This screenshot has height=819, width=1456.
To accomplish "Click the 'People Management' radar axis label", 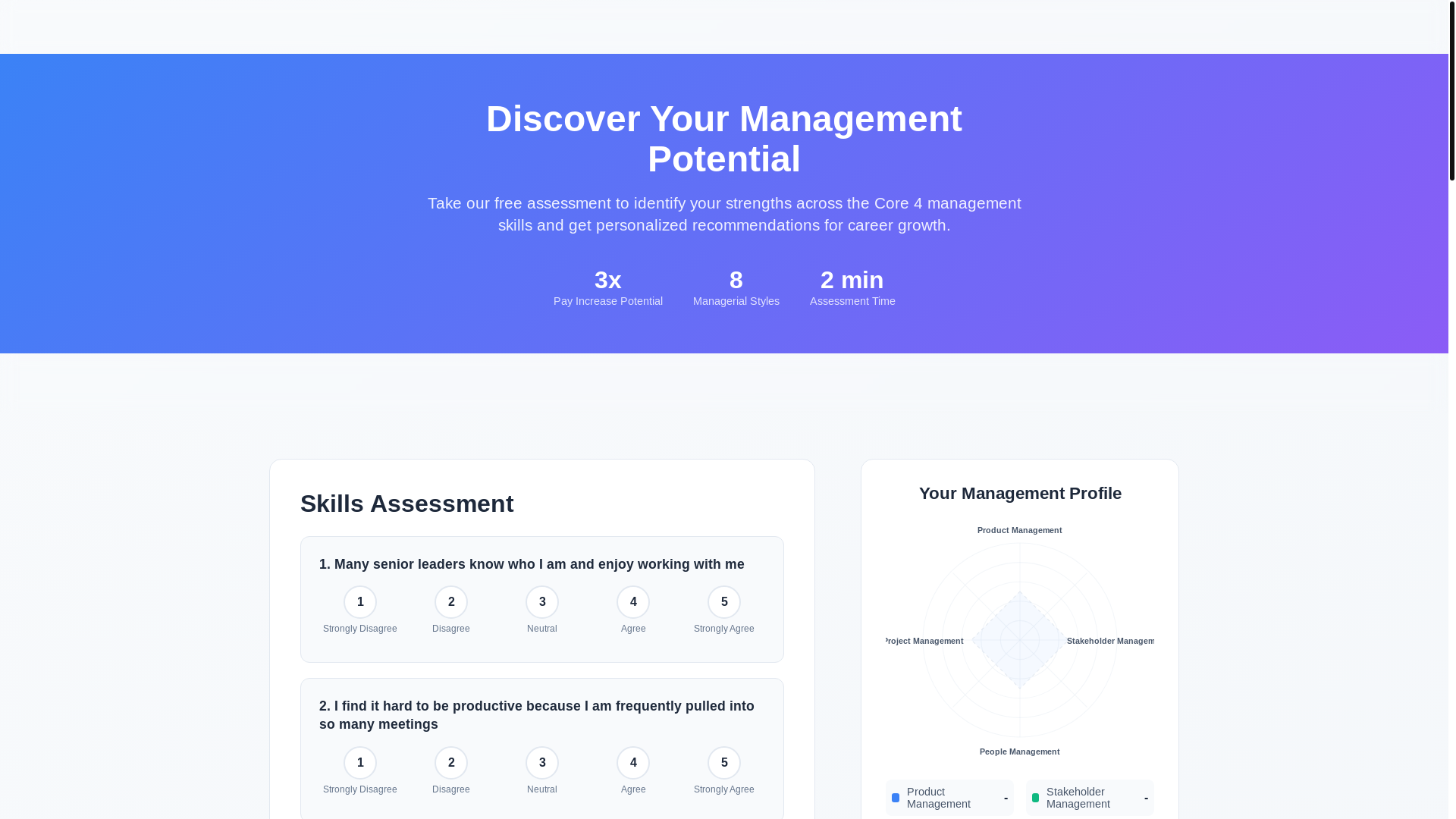I will [1020, 752].
